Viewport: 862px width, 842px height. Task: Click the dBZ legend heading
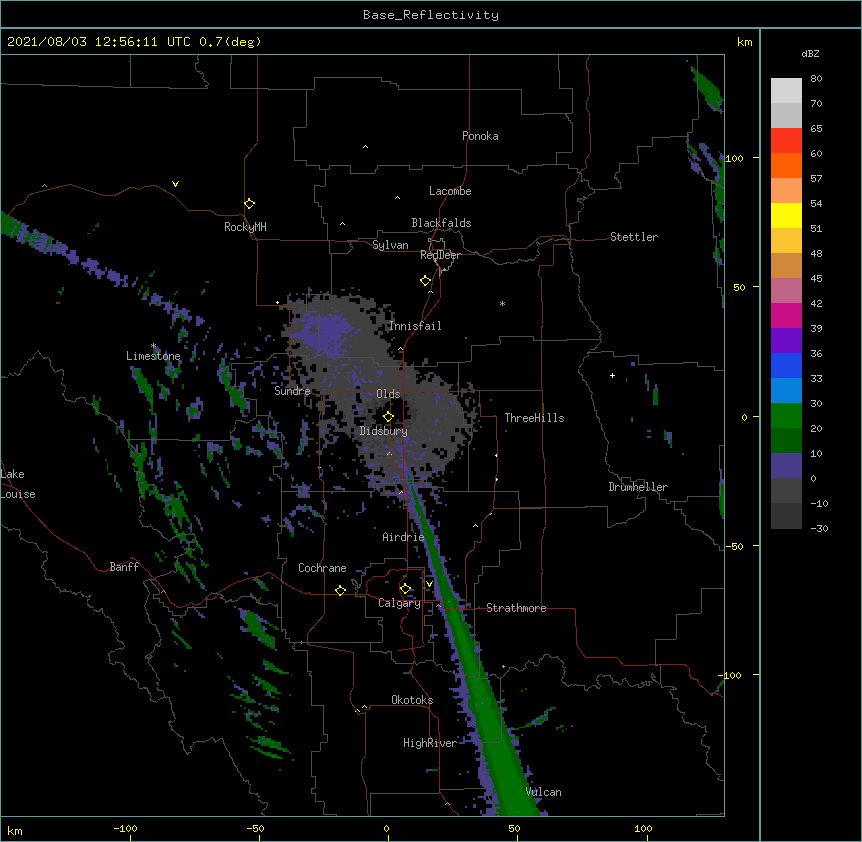(810, 53)
